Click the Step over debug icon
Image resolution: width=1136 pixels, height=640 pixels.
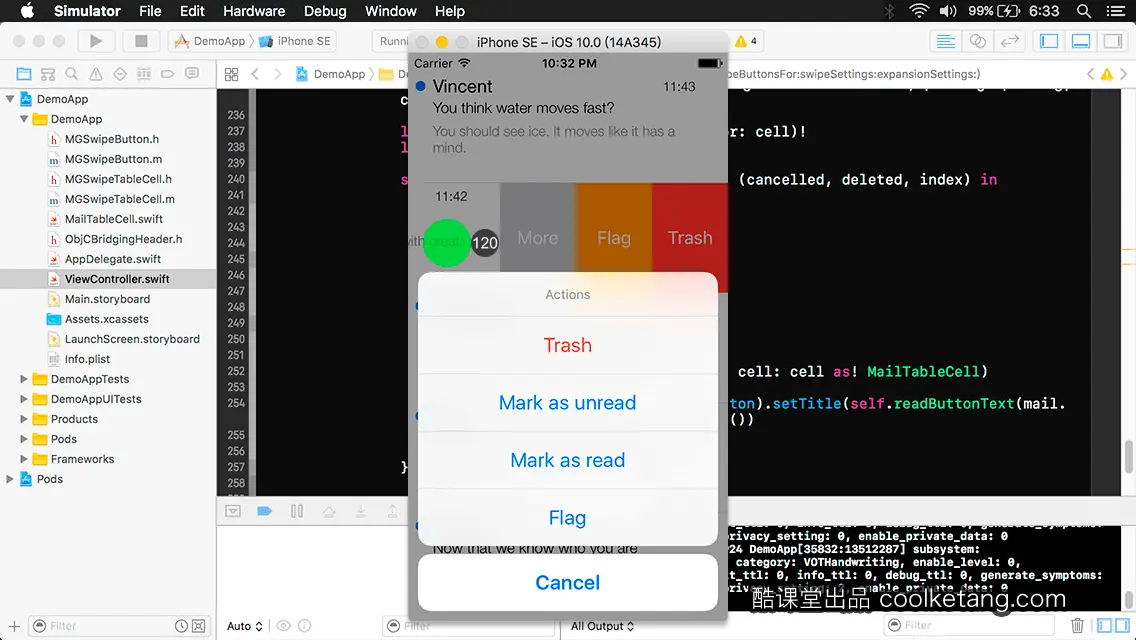tap(329, 511)
